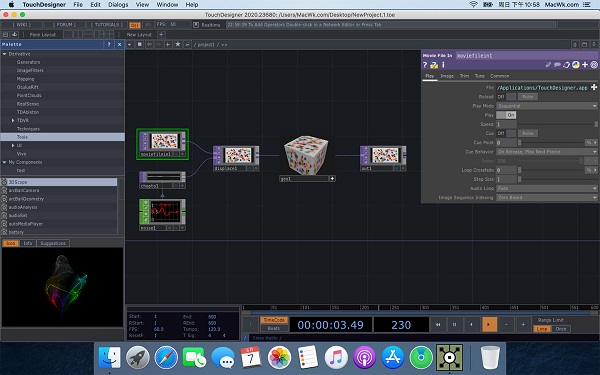
Task: Close the Palette panel
Action: tap(119, 44)
